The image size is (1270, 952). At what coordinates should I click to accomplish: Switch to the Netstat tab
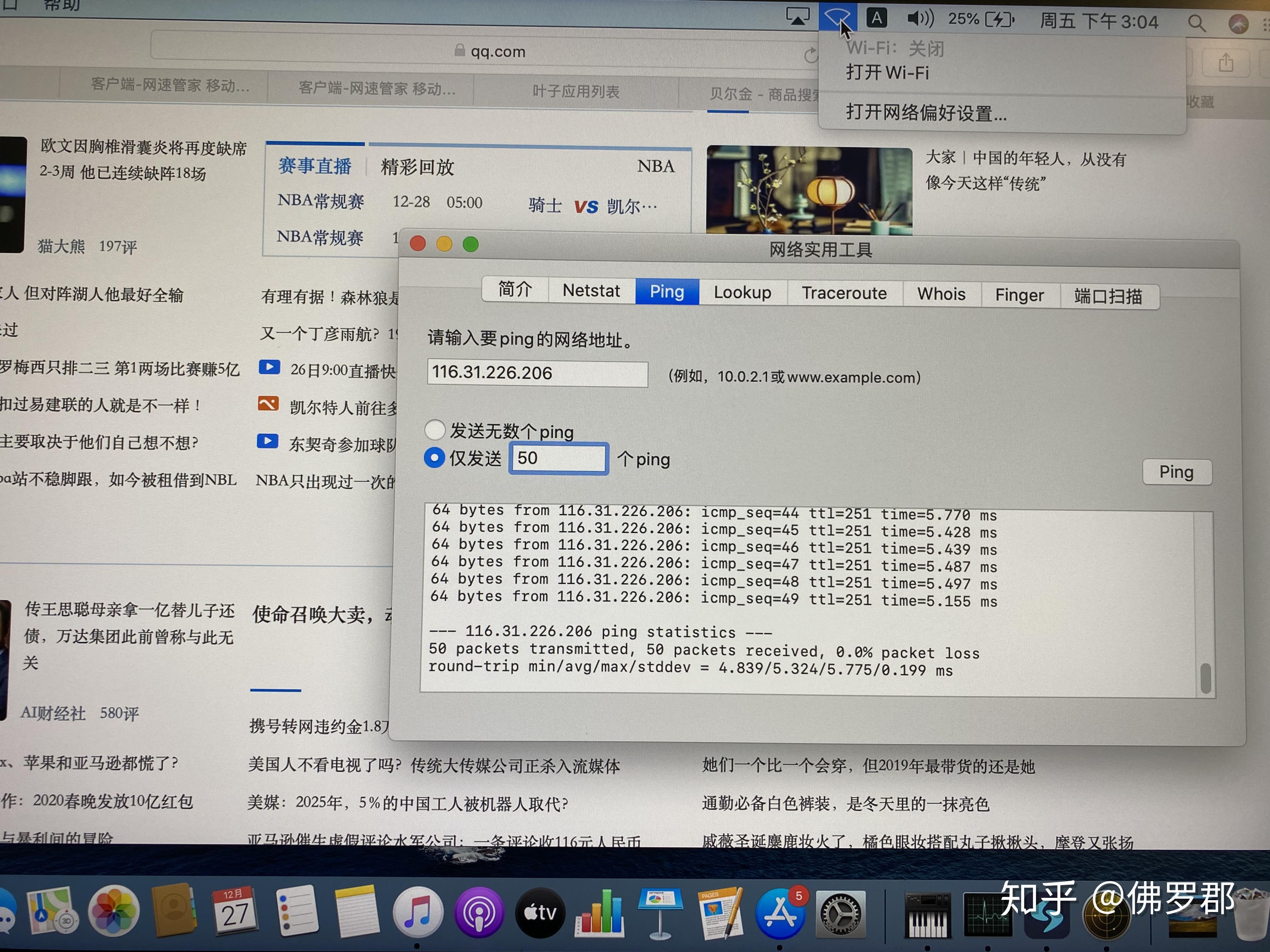pos(591,290)
